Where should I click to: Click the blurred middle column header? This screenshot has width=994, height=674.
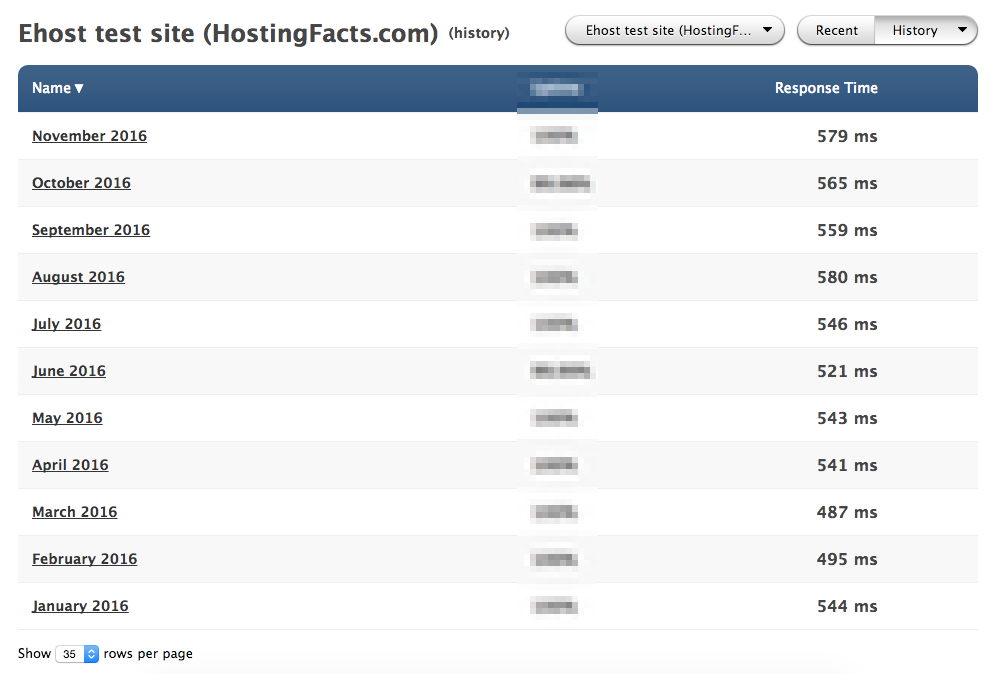pos(557,89)
